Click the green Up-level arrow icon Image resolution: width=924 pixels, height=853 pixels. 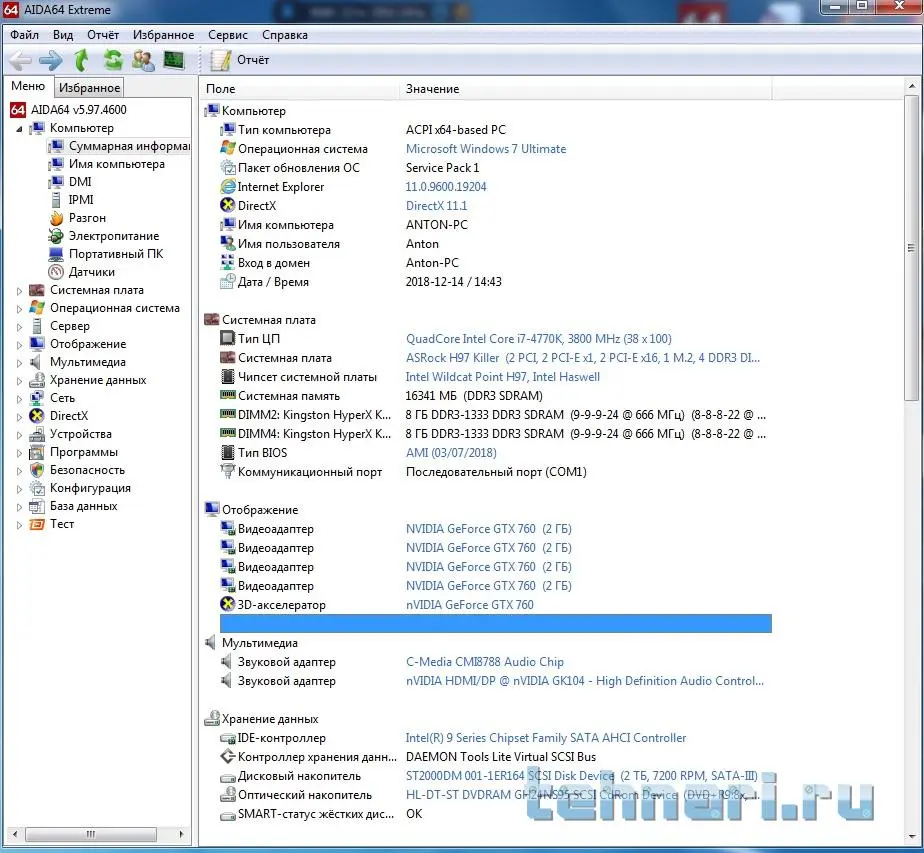[82, 60]
